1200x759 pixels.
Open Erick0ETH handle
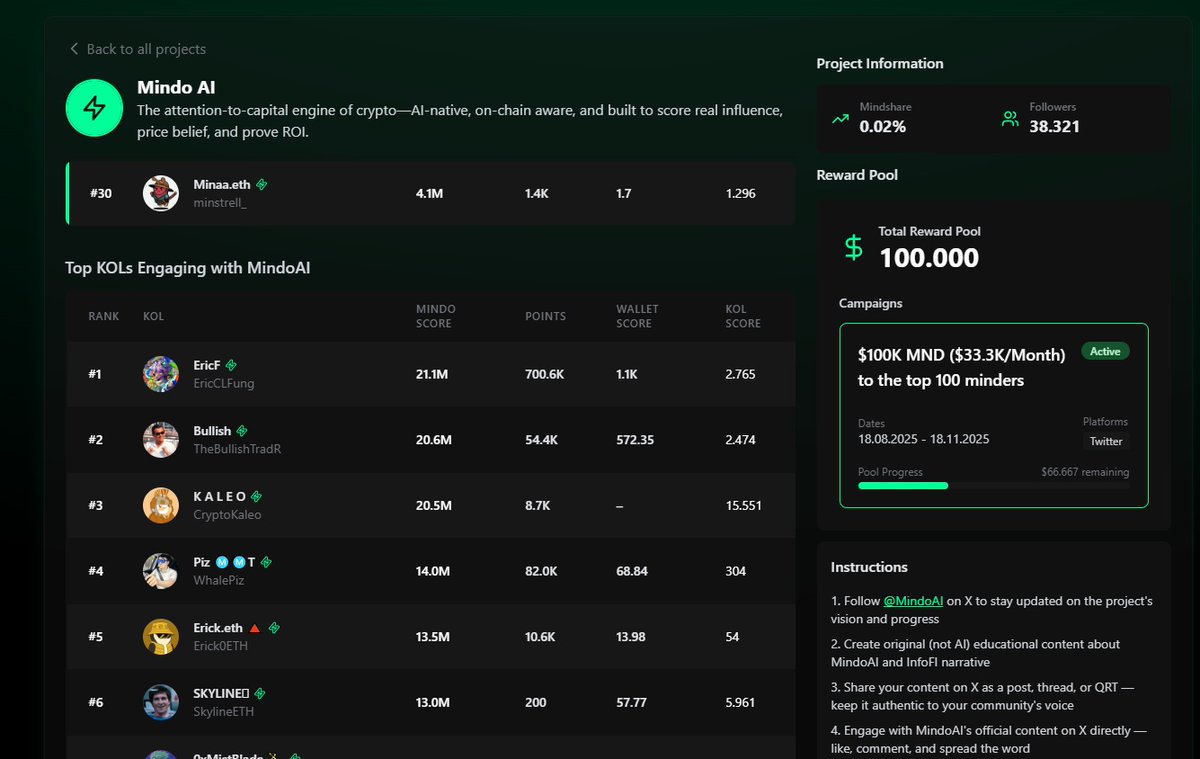tap(221, 646)
